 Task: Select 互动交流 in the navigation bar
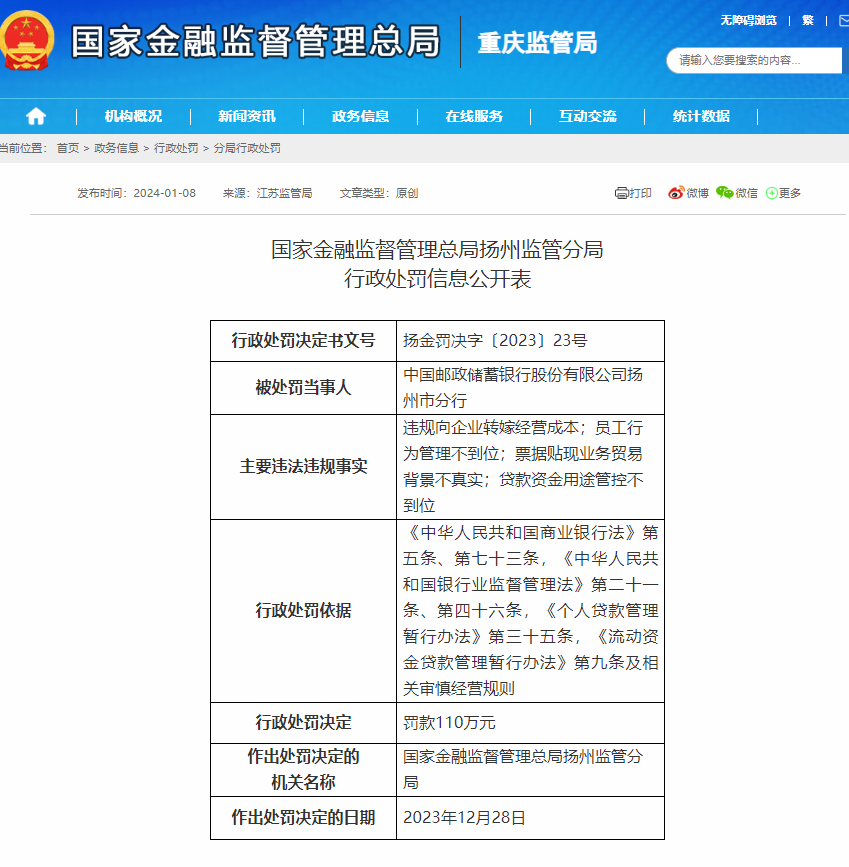[588, 116]
